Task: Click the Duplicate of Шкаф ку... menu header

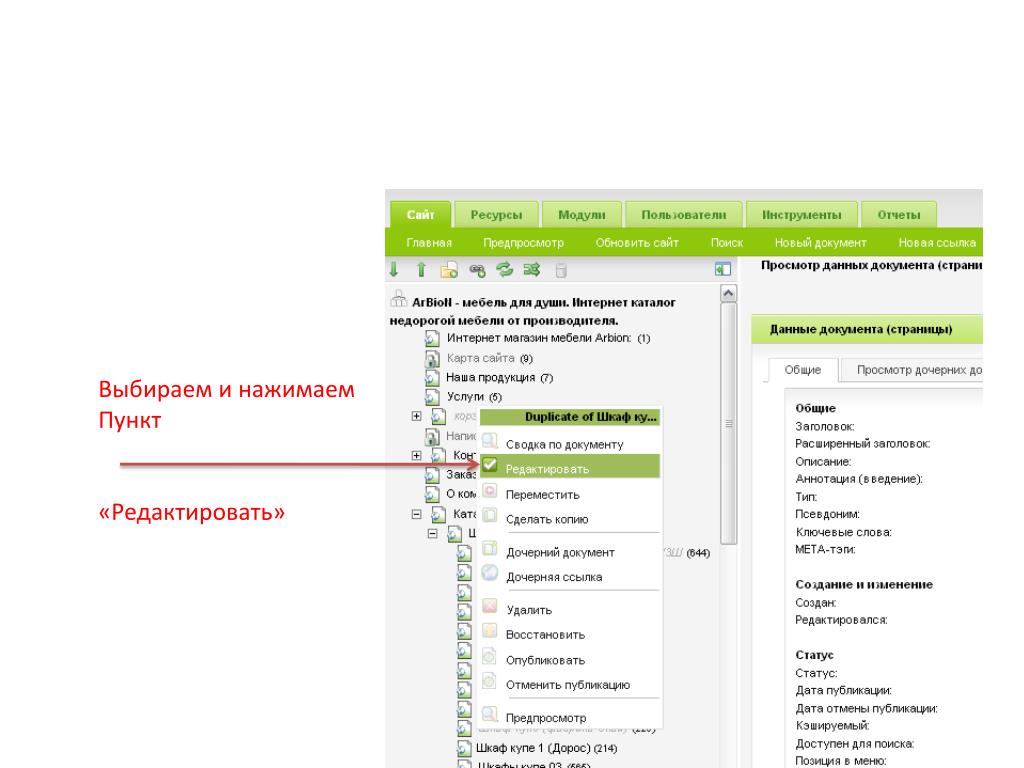Action: pos(570,417)
